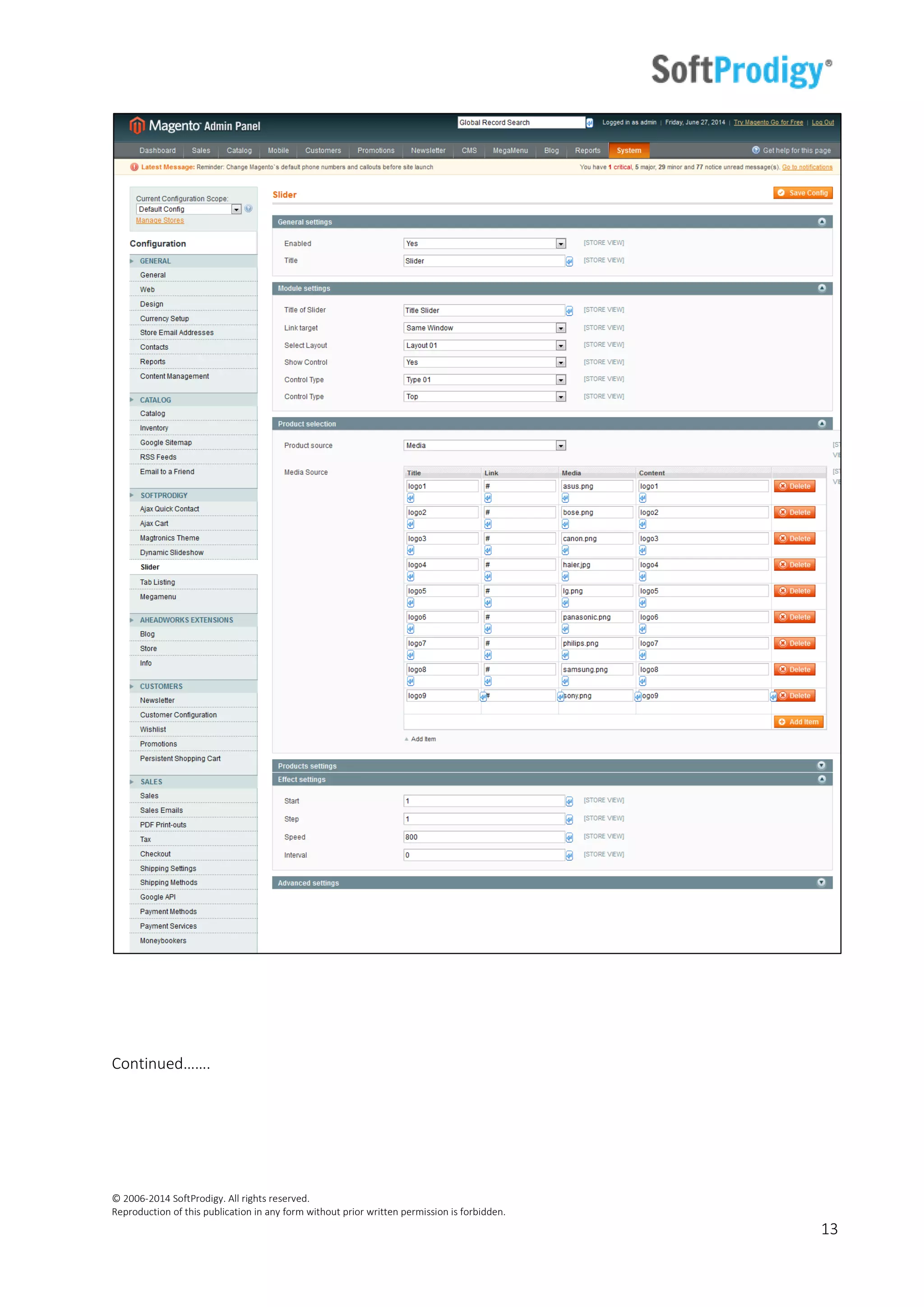
Task: Collapse the General settings section
Action: pos(822,222)
